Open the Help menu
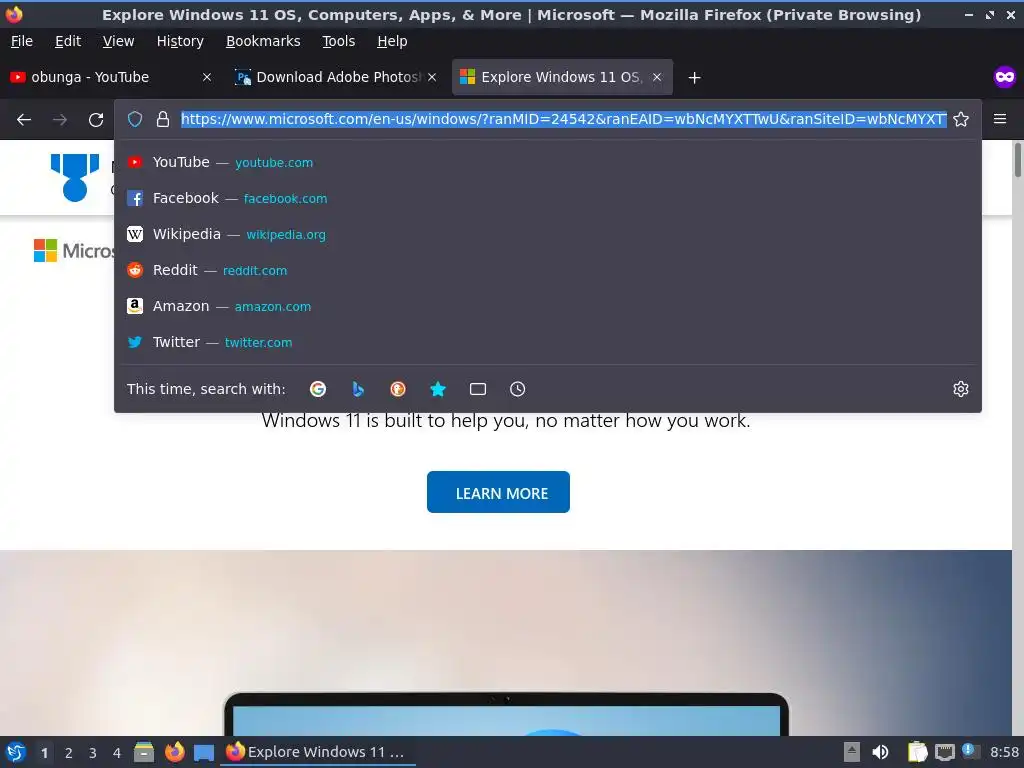Image resolution: width=1024 pixels, height=768 pixels. pyautogui.click(x=392, y=41)
